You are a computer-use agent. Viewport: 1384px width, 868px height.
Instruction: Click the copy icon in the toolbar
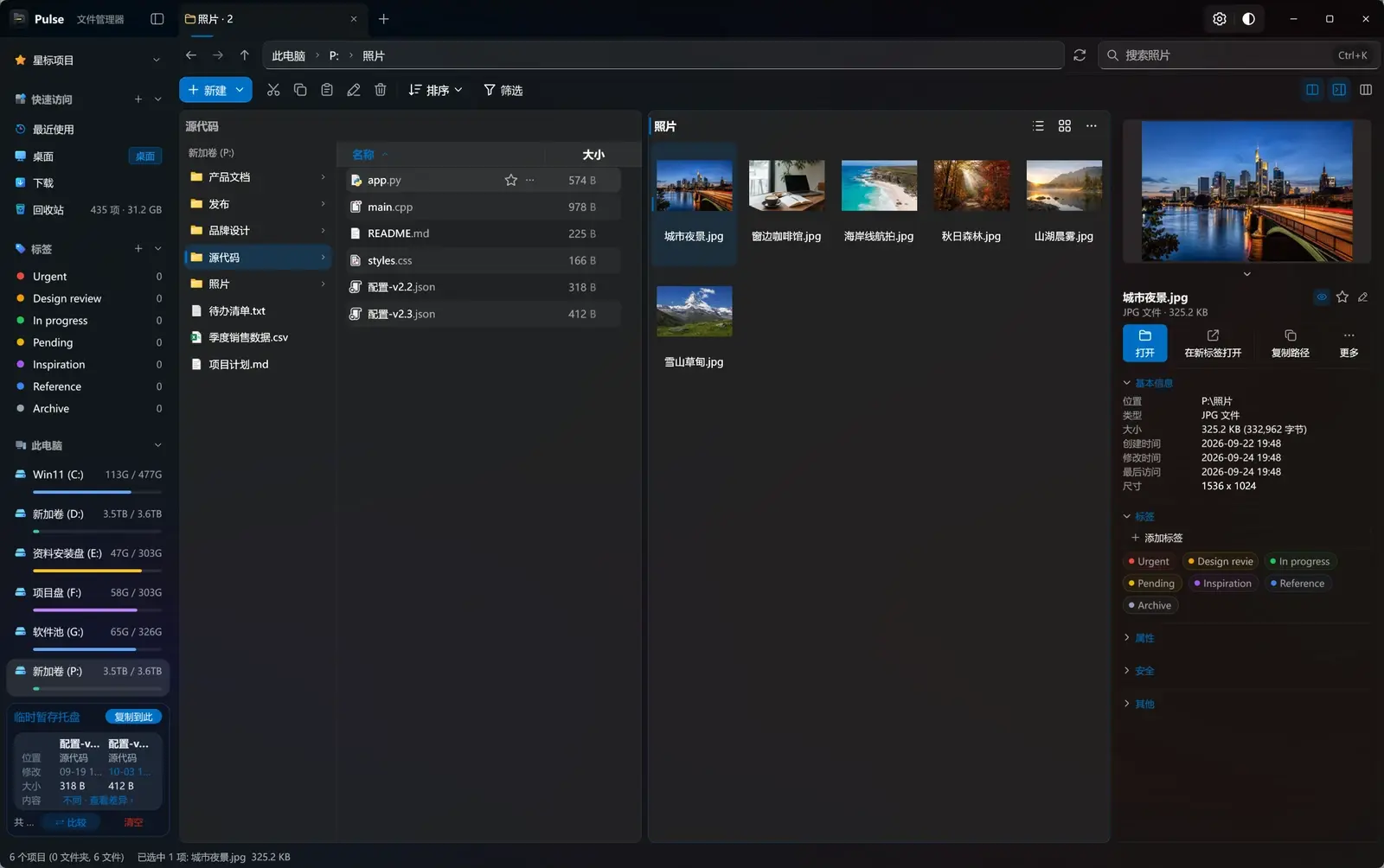coord(300,90)
